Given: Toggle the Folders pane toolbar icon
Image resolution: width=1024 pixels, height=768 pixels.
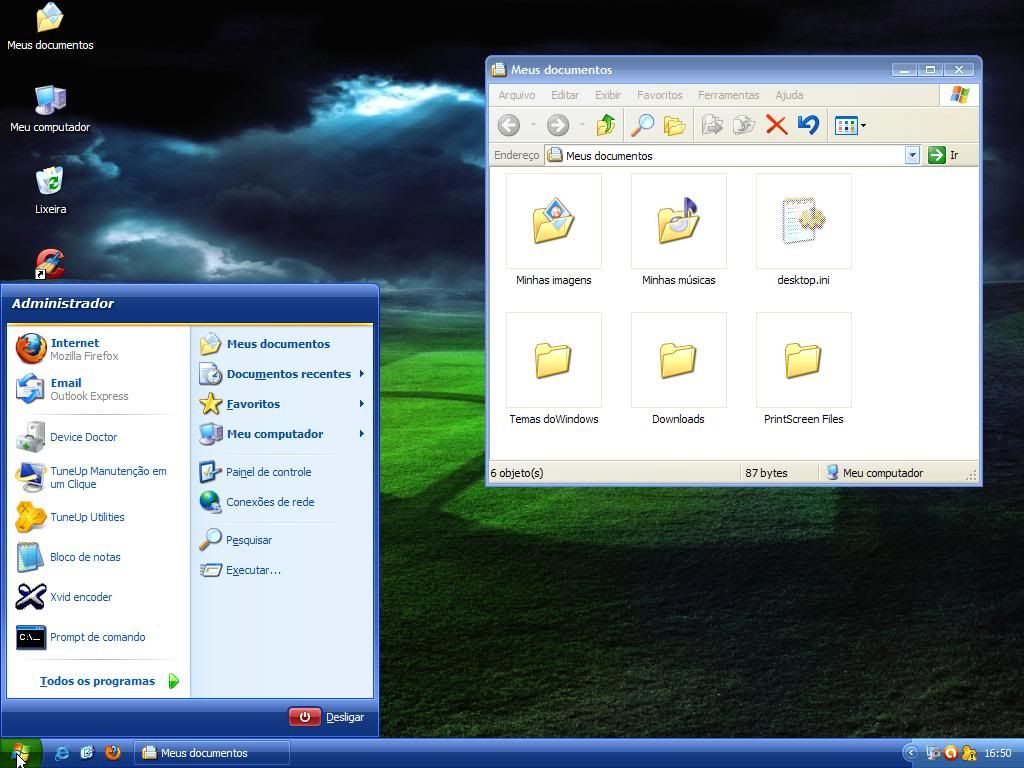Looking at the screenshot, I should click(x=675, y=125).
